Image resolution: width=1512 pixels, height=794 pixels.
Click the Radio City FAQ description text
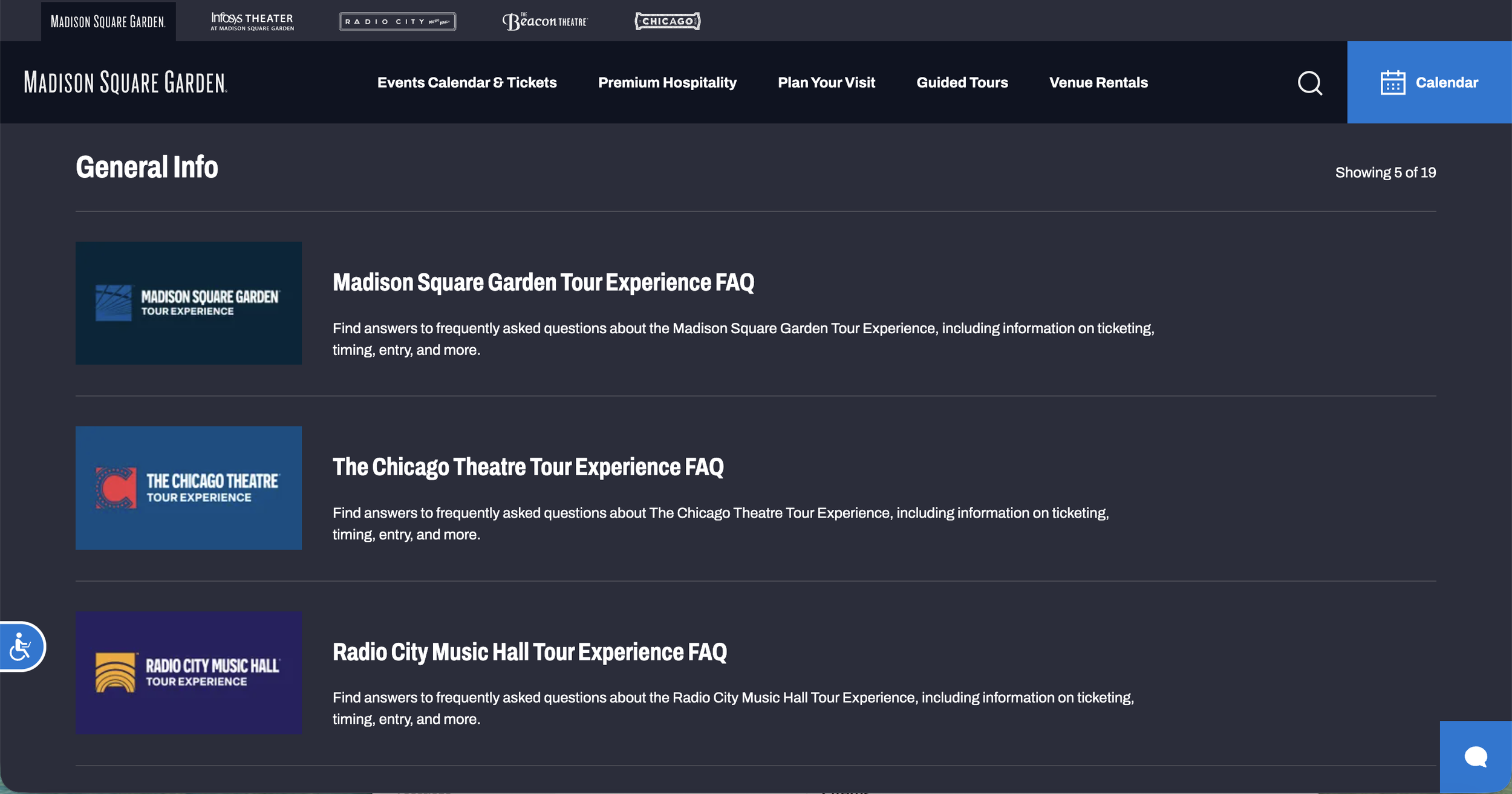(733, 708)
